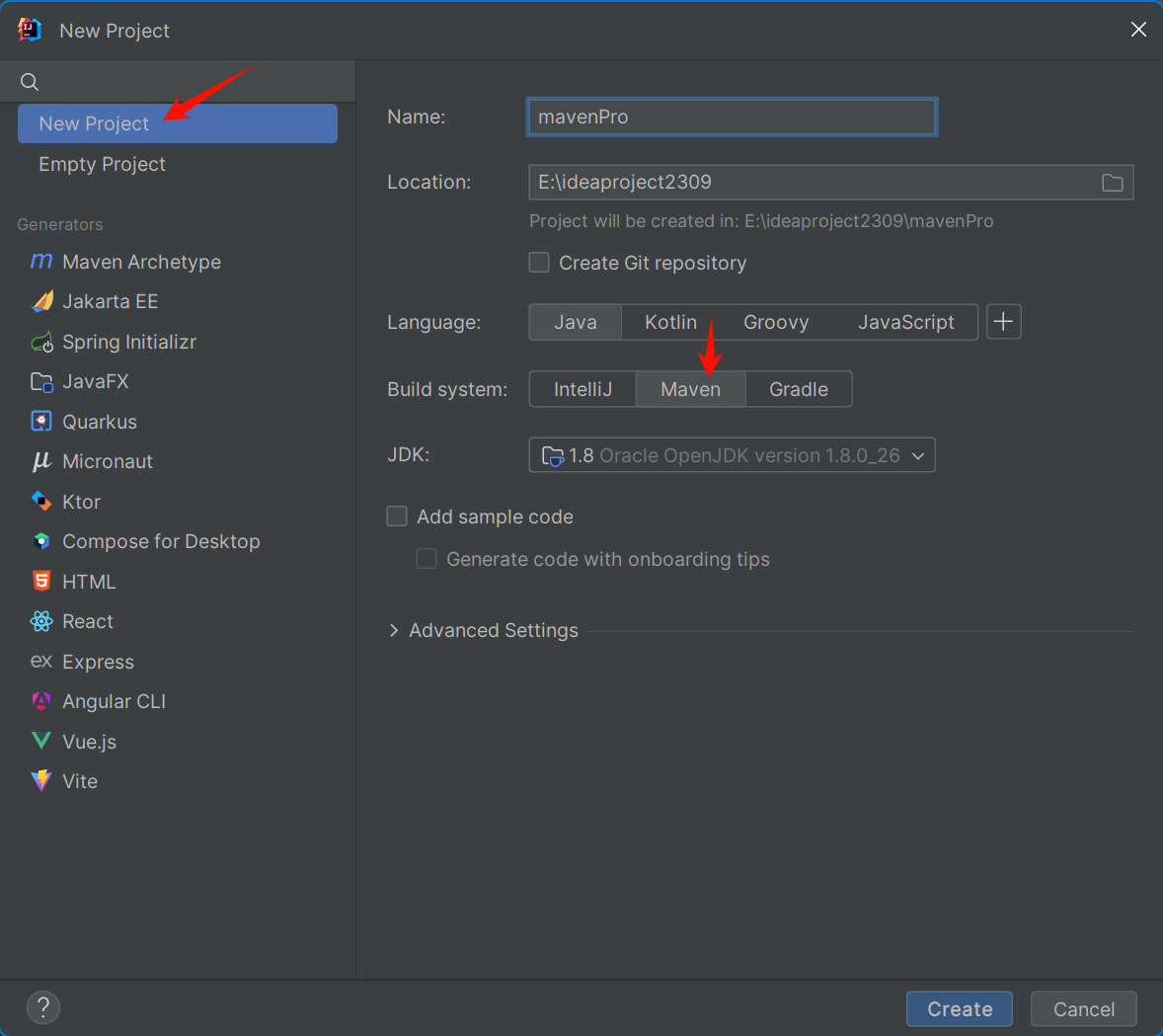1163x1036 pixels.
Task: Tick the Add sample code checkbox
Action: click(x=397, y=517)
